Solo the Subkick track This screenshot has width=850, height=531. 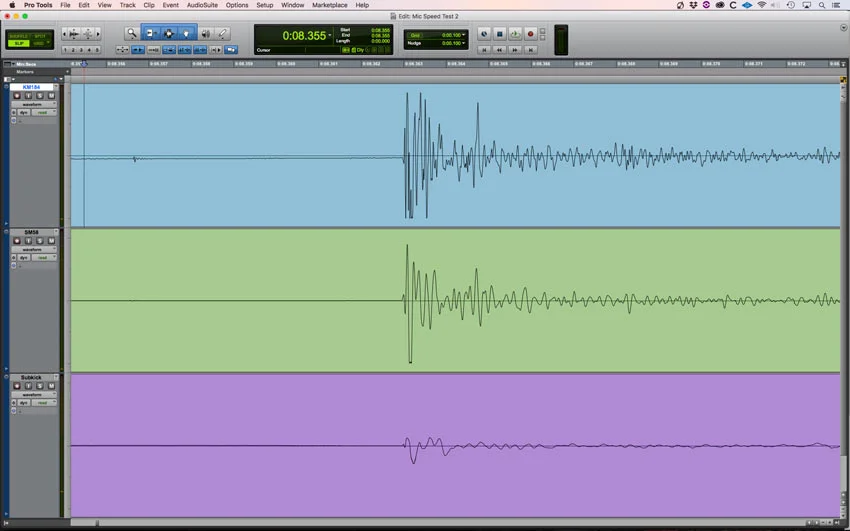tap(40, 386)
